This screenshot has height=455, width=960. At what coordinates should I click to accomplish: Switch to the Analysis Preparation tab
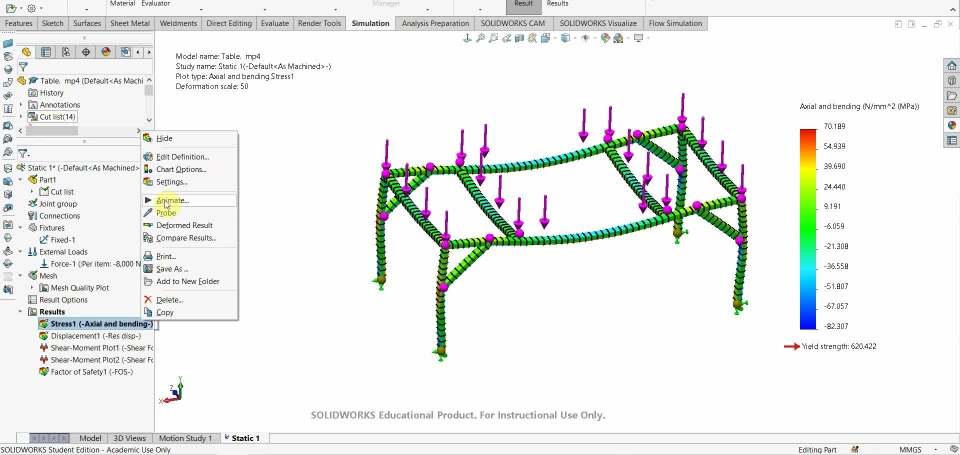click(x=435, y=23)
